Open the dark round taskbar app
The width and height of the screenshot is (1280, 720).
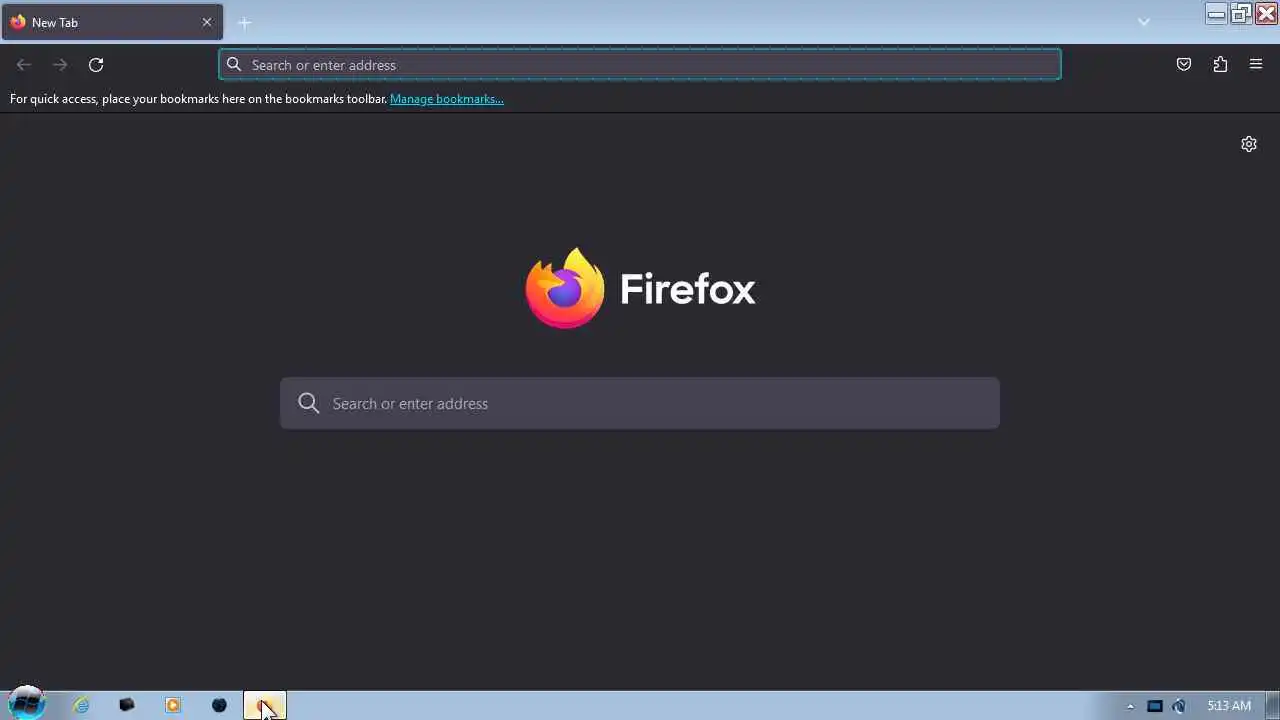219,705
